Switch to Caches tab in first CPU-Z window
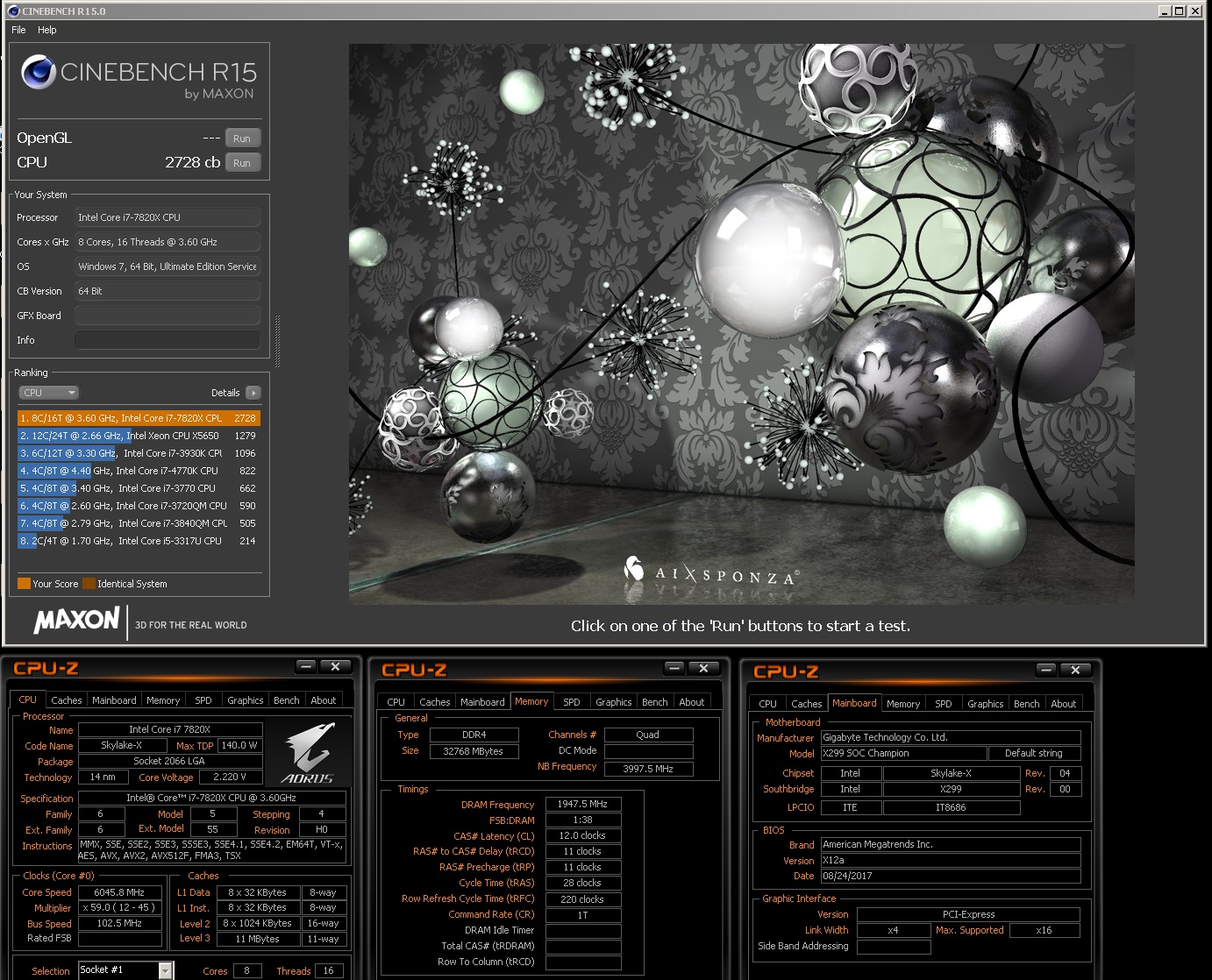 click(x=67, y=700)
